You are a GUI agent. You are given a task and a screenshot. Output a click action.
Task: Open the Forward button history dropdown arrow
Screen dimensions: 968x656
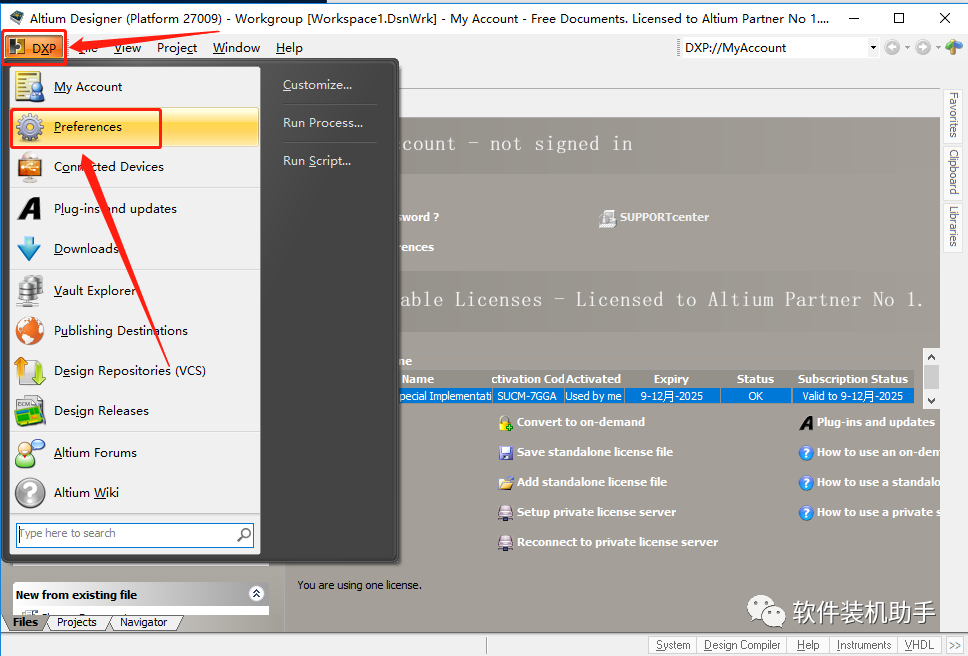tap(938, 48)
